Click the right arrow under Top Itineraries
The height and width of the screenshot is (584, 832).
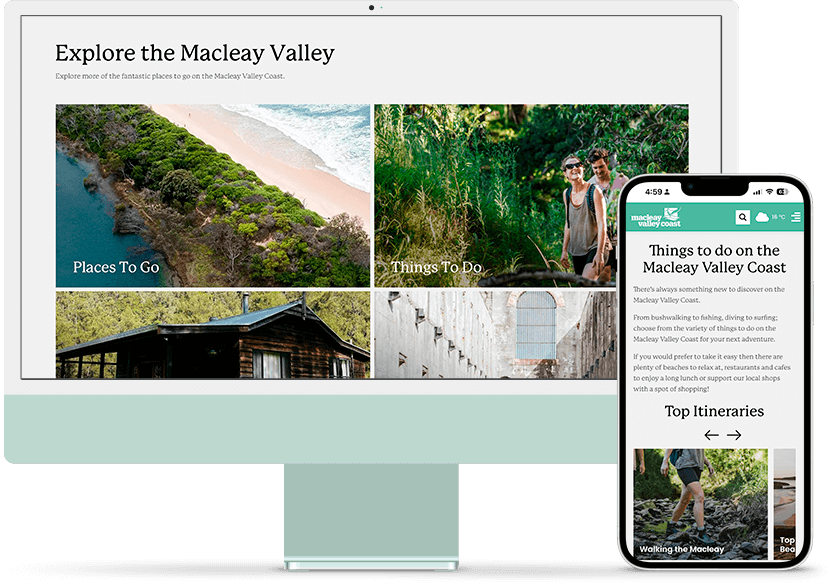pyautogui.click(x=734, y=435)
